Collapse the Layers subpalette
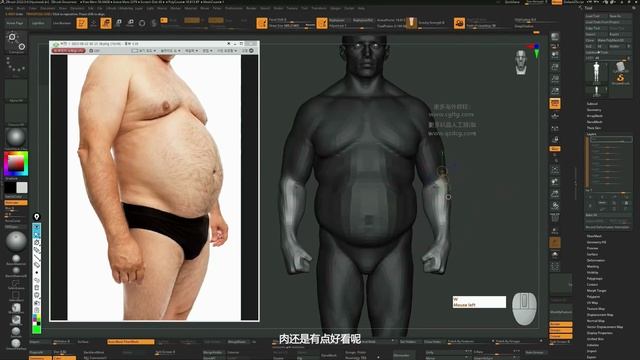The image size is (640, 360). (591, 134)
